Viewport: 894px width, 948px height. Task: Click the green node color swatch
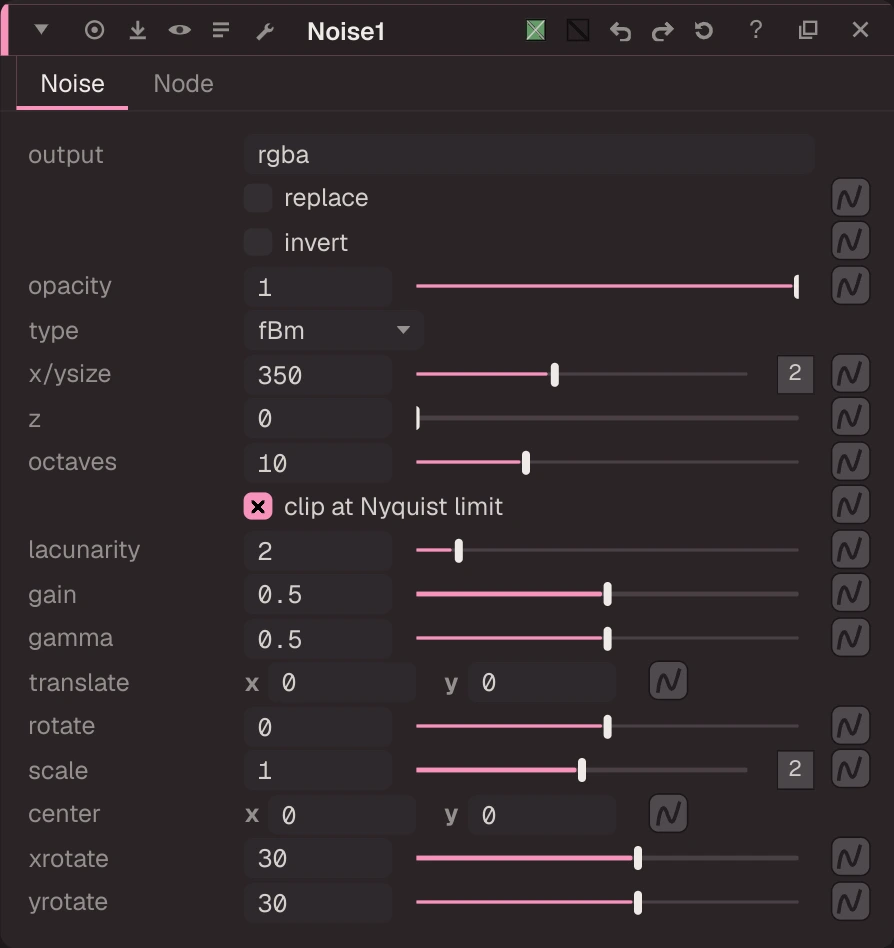coord(536,30)
